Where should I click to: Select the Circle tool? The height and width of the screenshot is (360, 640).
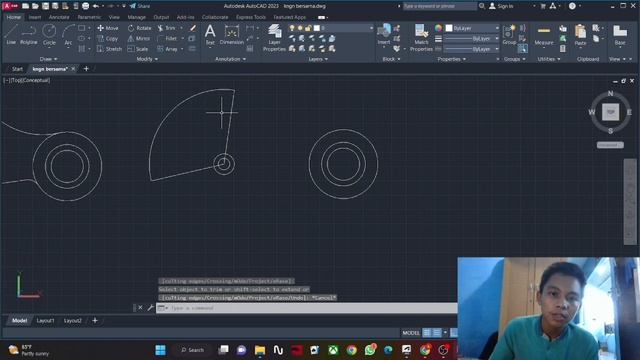49,34
